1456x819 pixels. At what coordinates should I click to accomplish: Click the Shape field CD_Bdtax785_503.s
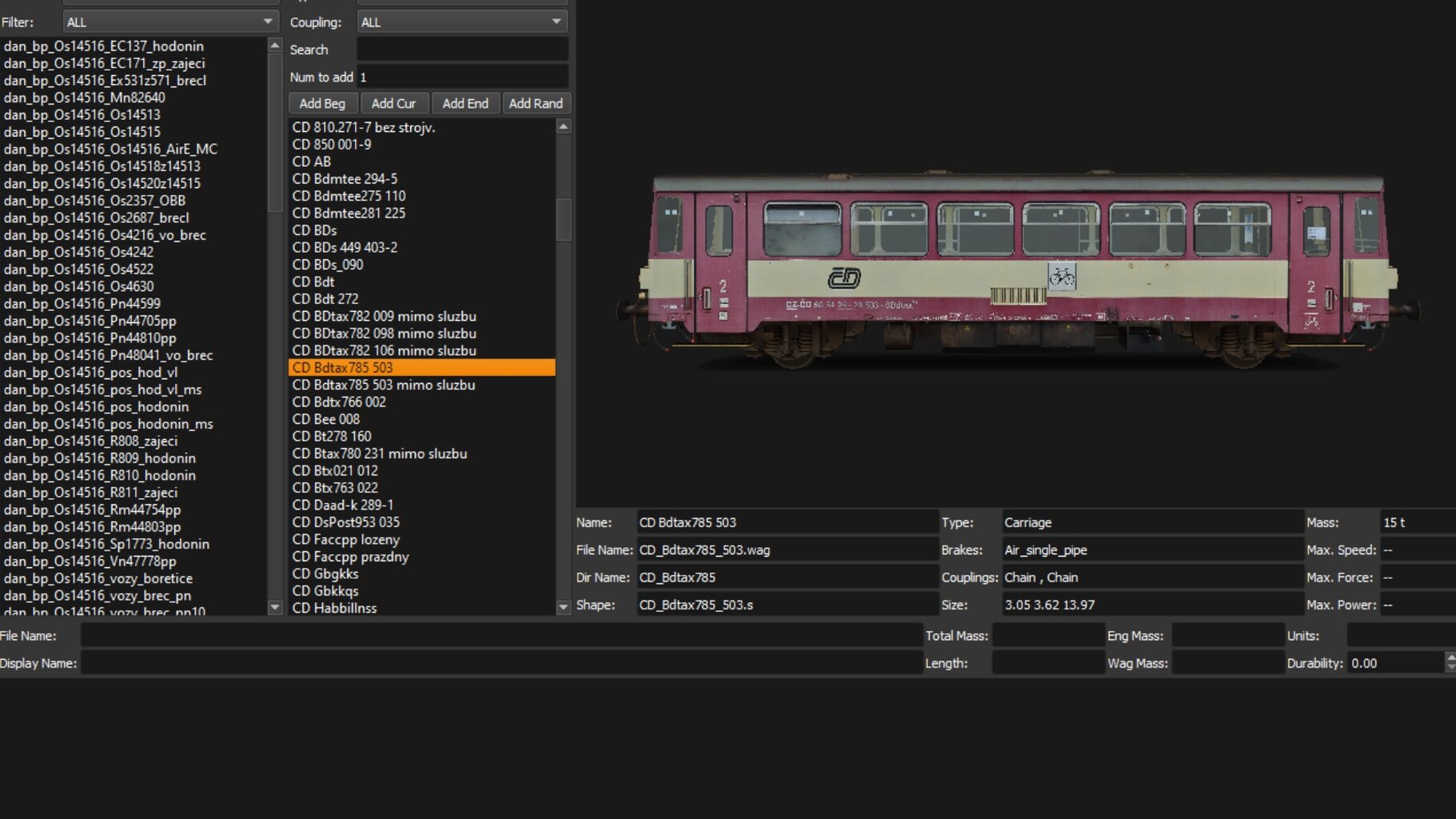[788, 605]
